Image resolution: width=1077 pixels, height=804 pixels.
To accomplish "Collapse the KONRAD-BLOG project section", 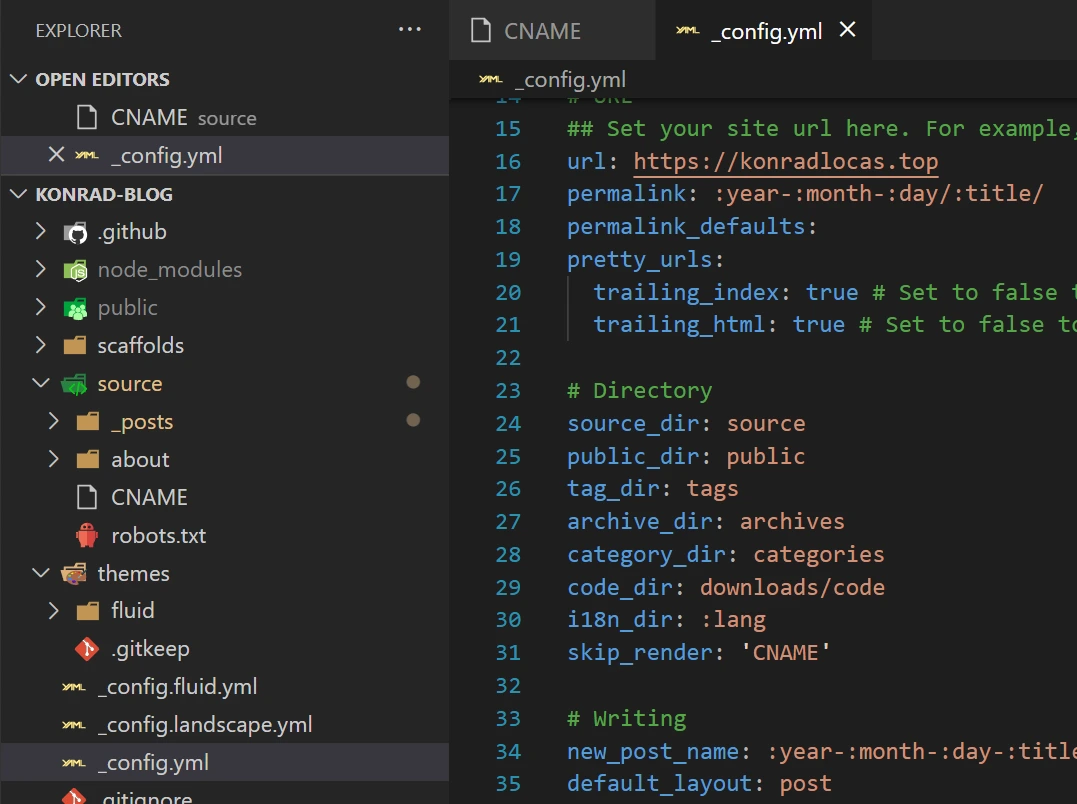I will pos(19,194).
